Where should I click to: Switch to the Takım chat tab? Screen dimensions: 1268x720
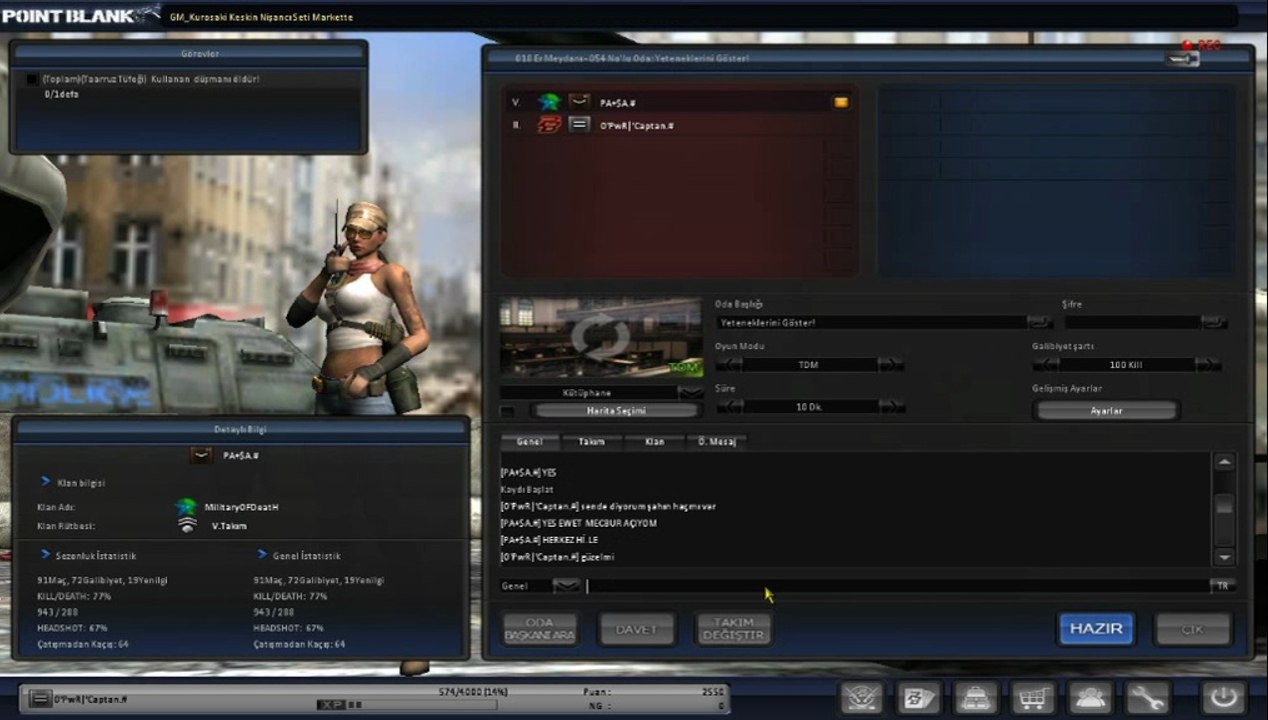pos(592,441)
